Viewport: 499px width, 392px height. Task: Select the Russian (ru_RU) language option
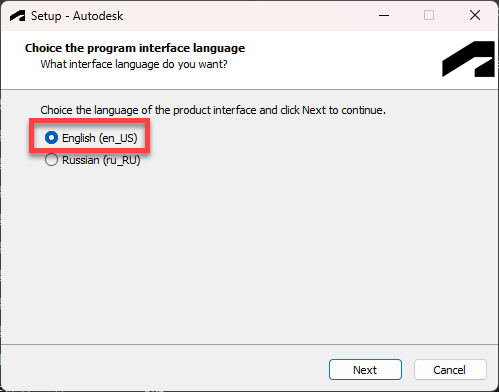point(92,160)
